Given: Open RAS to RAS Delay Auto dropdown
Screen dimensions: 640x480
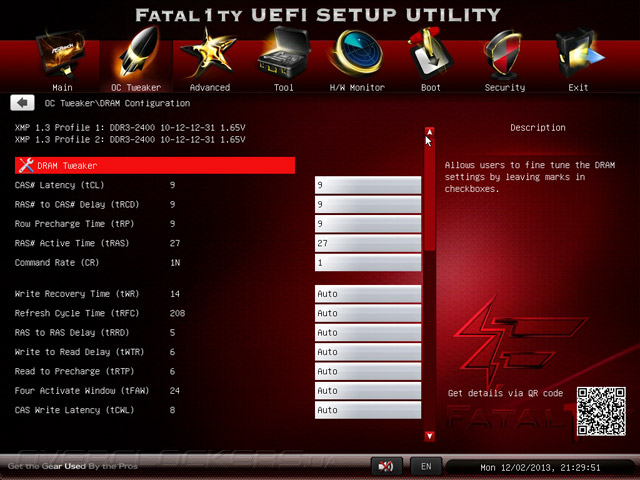Looking at the screenshot, I should [x=368, y=332].
